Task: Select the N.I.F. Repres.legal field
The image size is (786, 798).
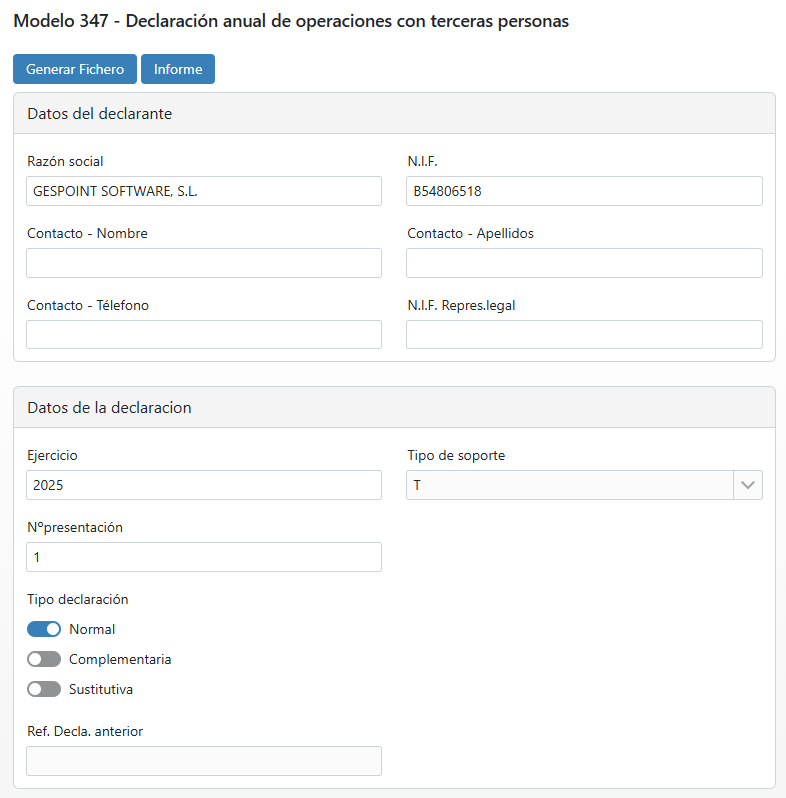Action: 584,334
